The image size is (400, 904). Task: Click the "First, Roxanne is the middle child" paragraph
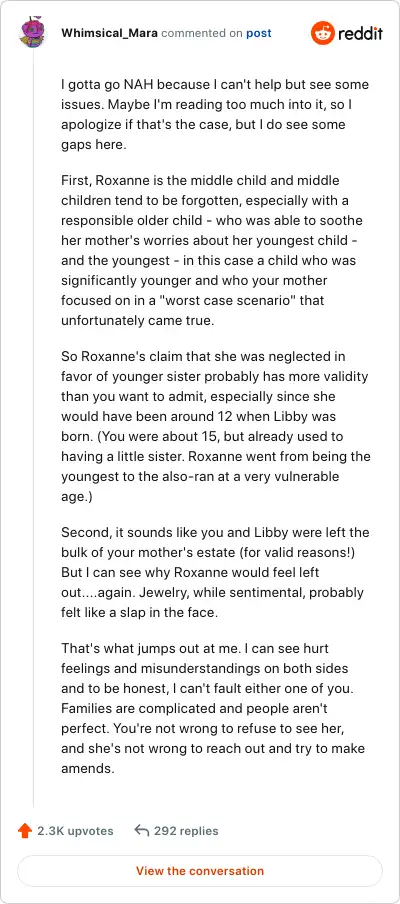coord(210,251)
